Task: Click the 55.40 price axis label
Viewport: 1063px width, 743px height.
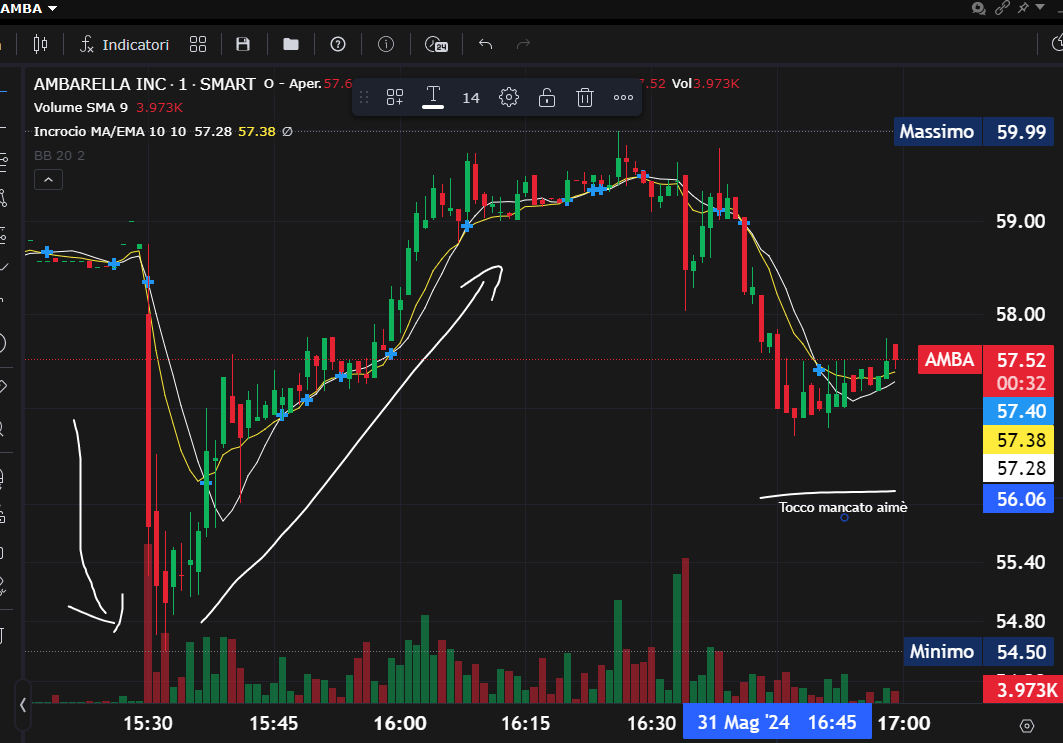Action: [x=1020, y=563]
